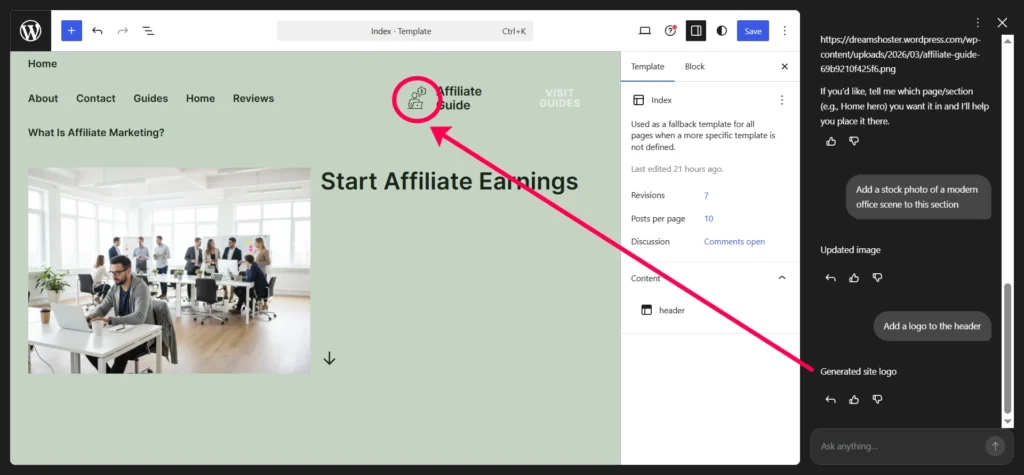Toggle the Document Overview list view

click(148, 31)
